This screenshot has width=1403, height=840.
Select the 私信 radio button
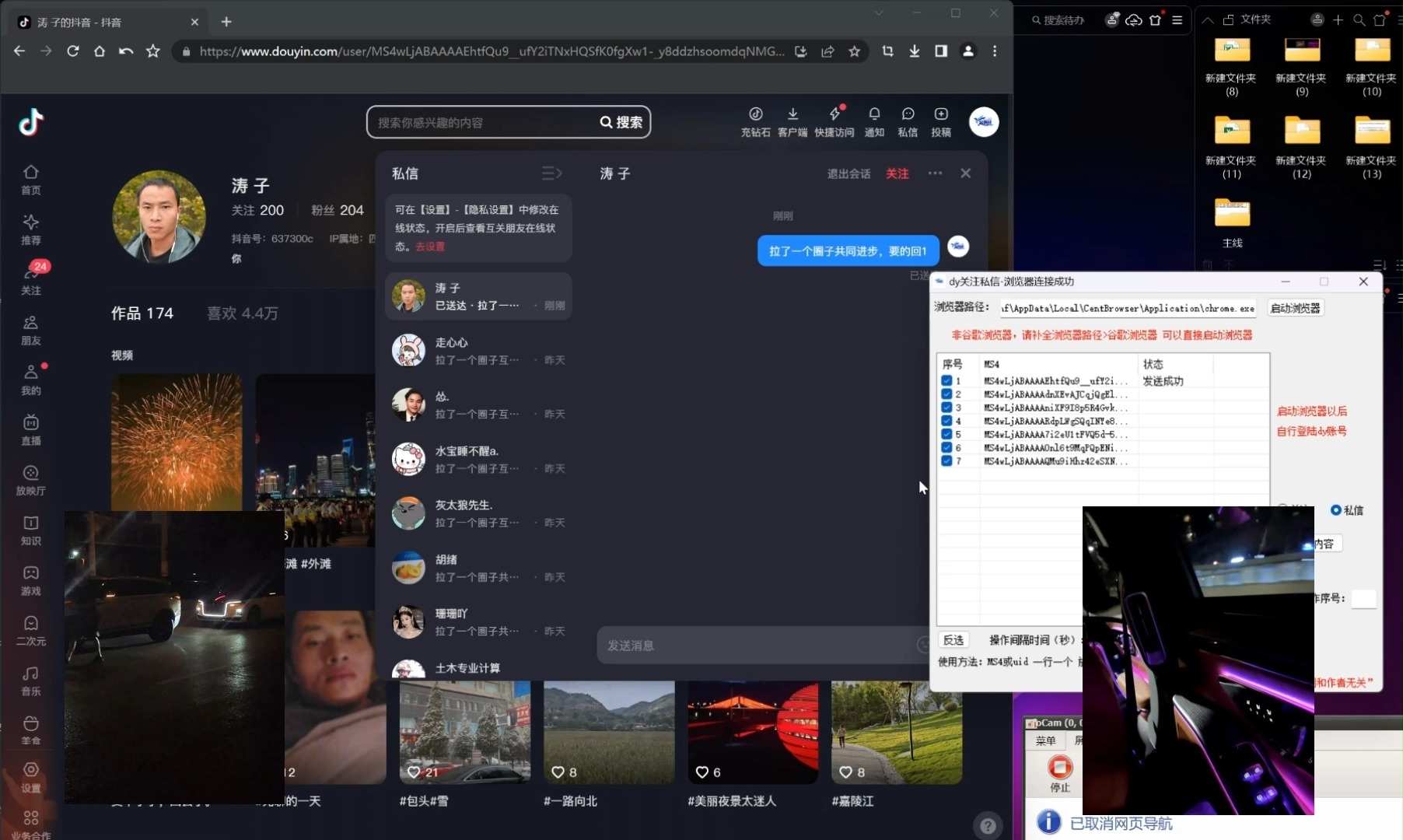click(x=1335, y=510)
